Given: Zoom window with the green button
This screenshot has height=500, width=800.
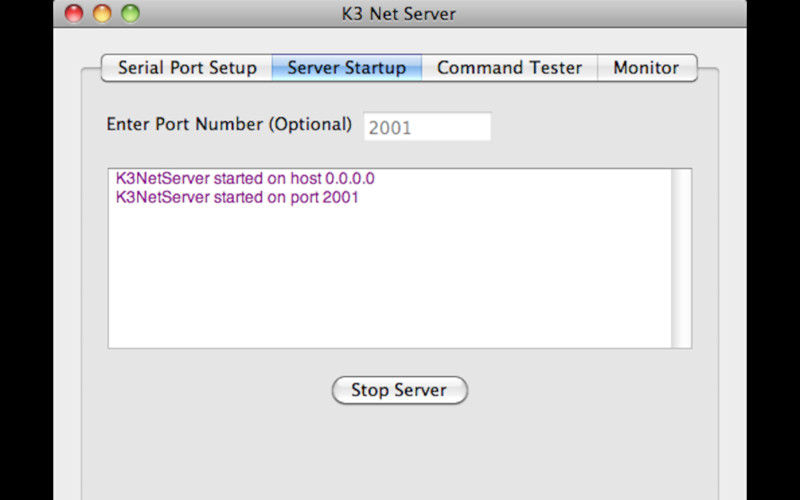Looking at the screenshot, I should coord(130,13).
